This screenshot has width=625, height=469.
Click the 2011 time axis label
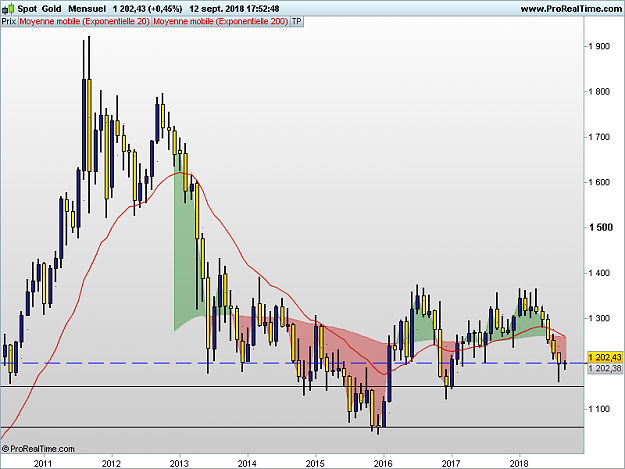tap(43, 463)
